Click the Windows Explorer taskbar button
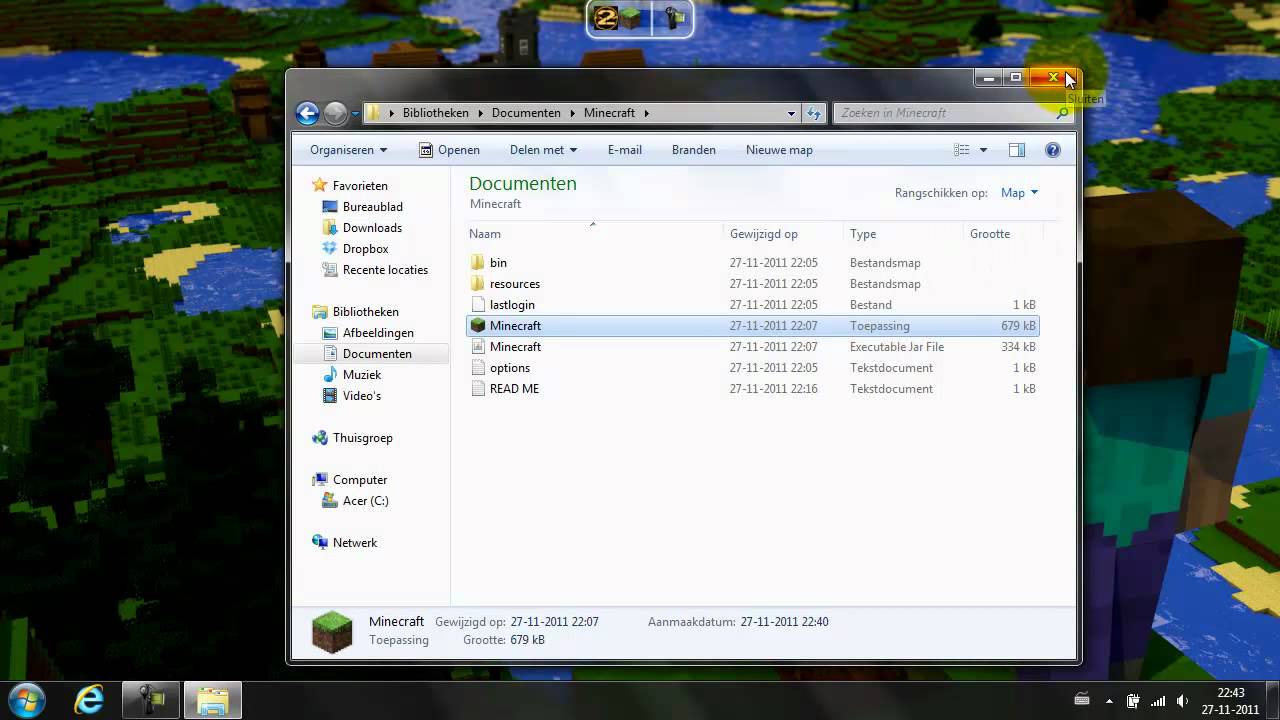 coord(212,700)
